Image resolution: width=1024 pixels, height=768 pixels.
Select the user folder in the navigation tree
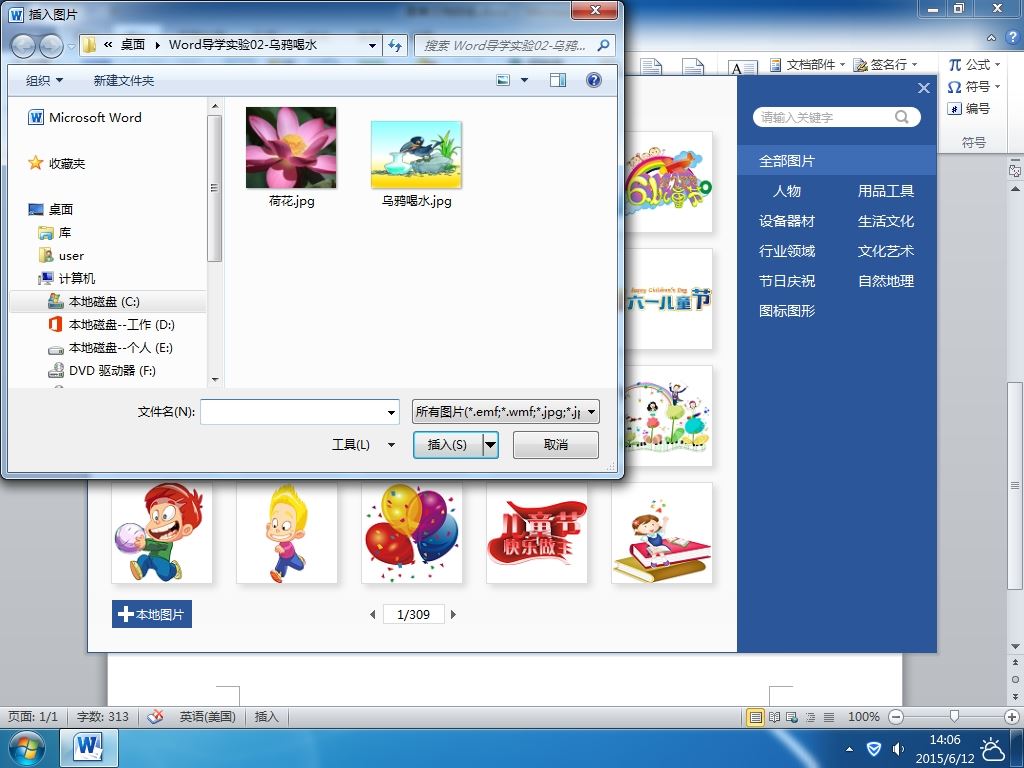[x=61, y=255]
